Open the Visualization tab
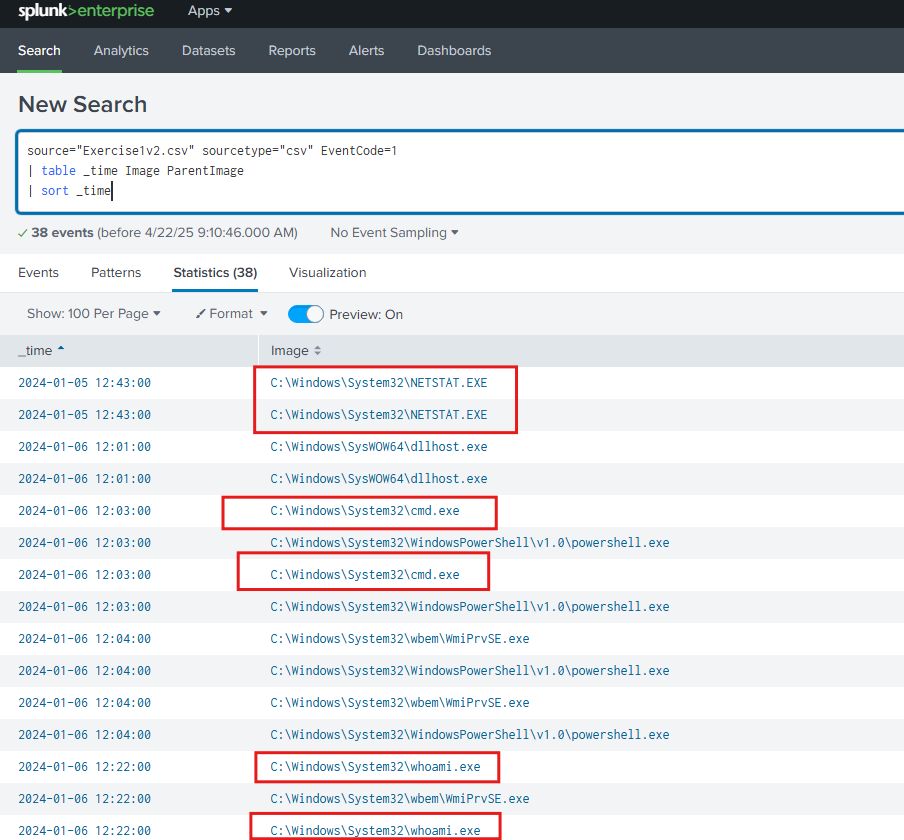This screenshot has width=904, height=840. [x=327, y=273]
